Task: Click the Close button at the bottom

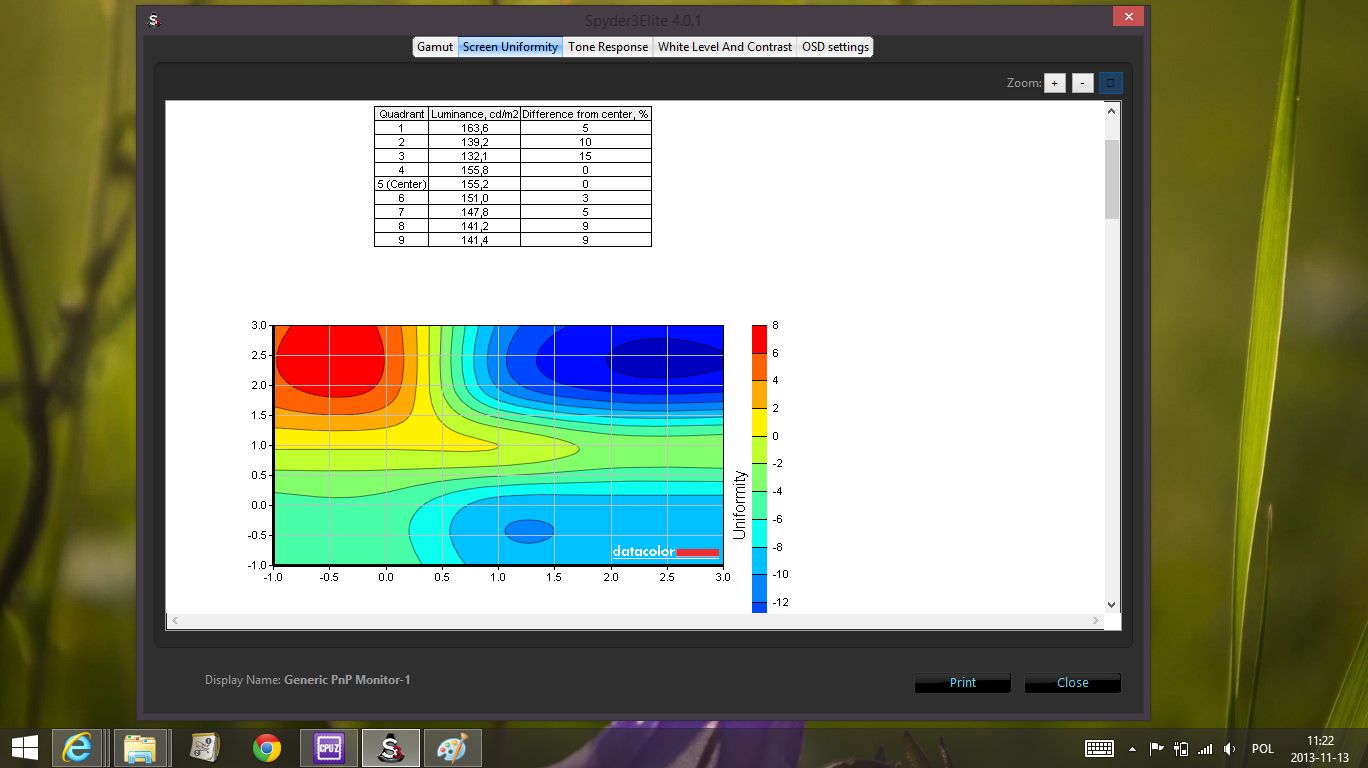Action: tap(1073, 683)
